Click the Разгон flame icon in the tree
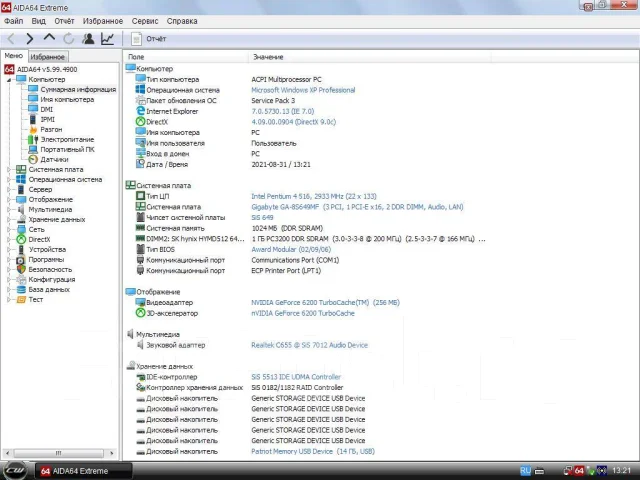 pyautogui.click(x=33, y=129)
